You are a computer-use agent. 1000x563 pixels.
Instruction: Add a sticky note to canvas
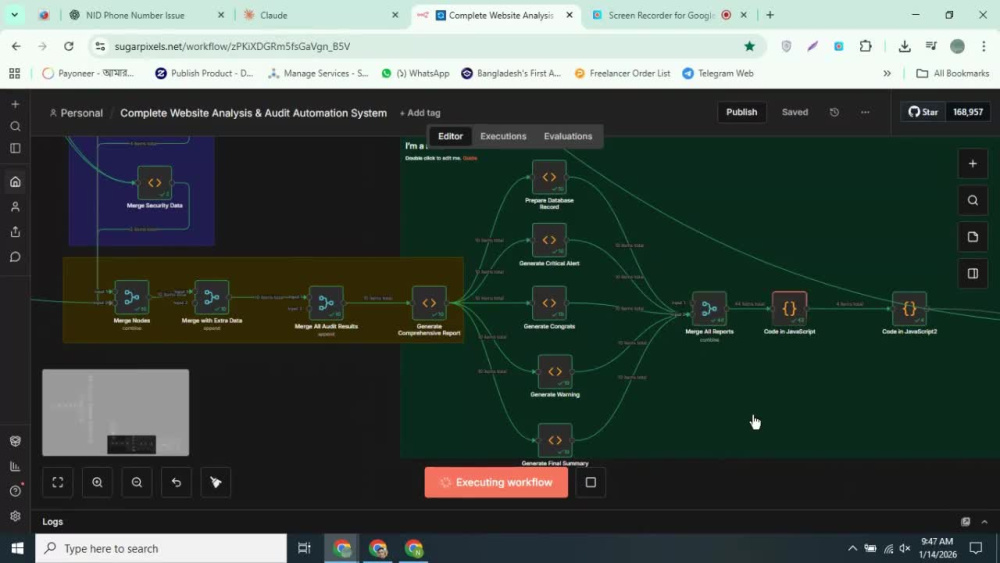[973, 237]
